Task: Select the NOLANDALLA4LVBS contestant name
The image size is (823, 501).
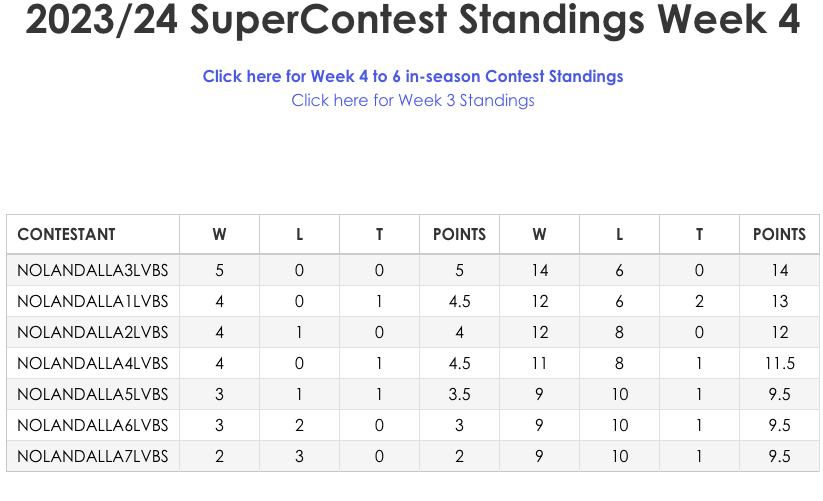Action: coord(92,363)
